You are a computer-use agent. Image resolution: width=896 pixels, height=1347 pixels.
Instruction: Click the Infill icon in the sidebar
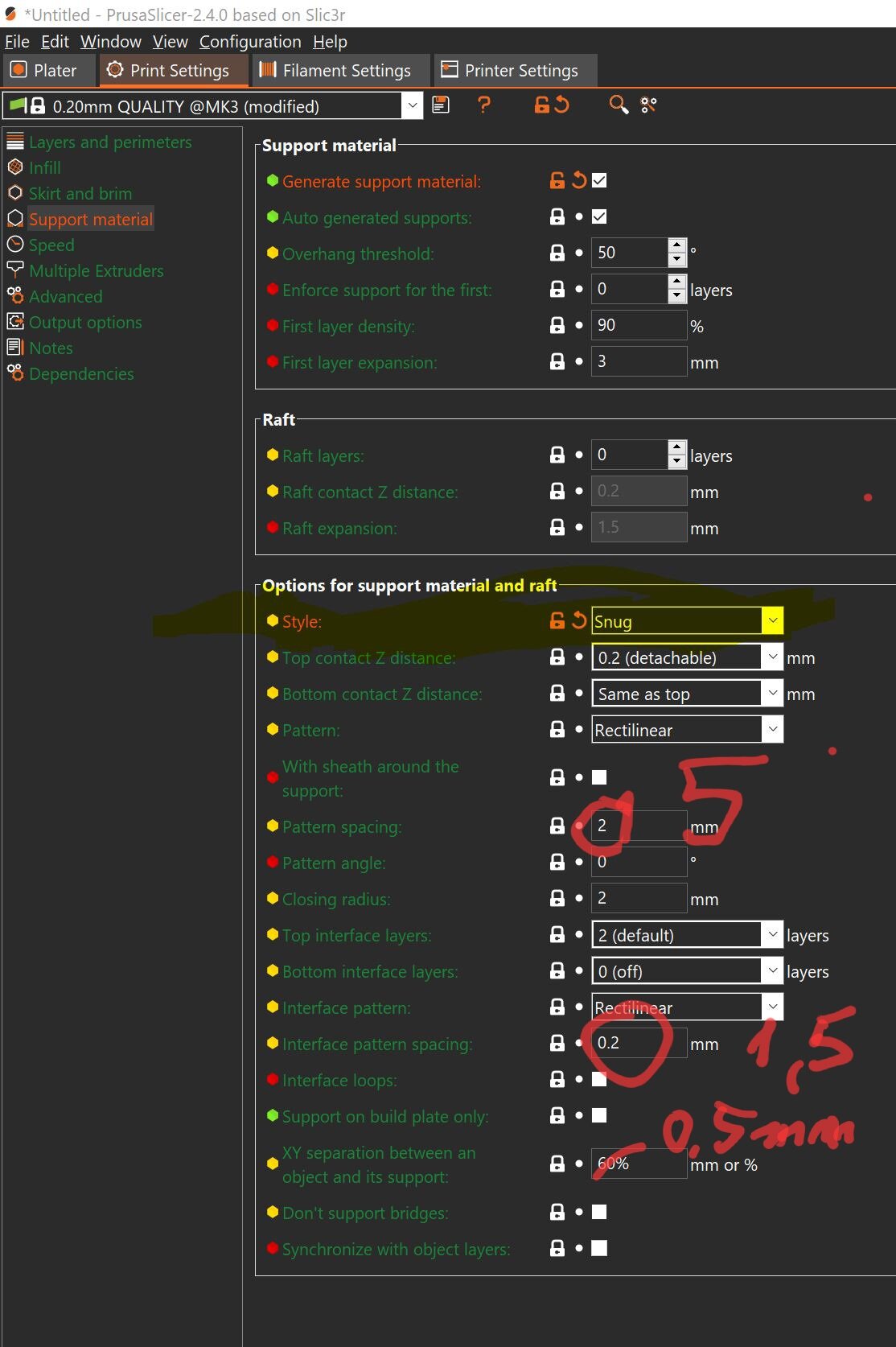coord(15,167)
